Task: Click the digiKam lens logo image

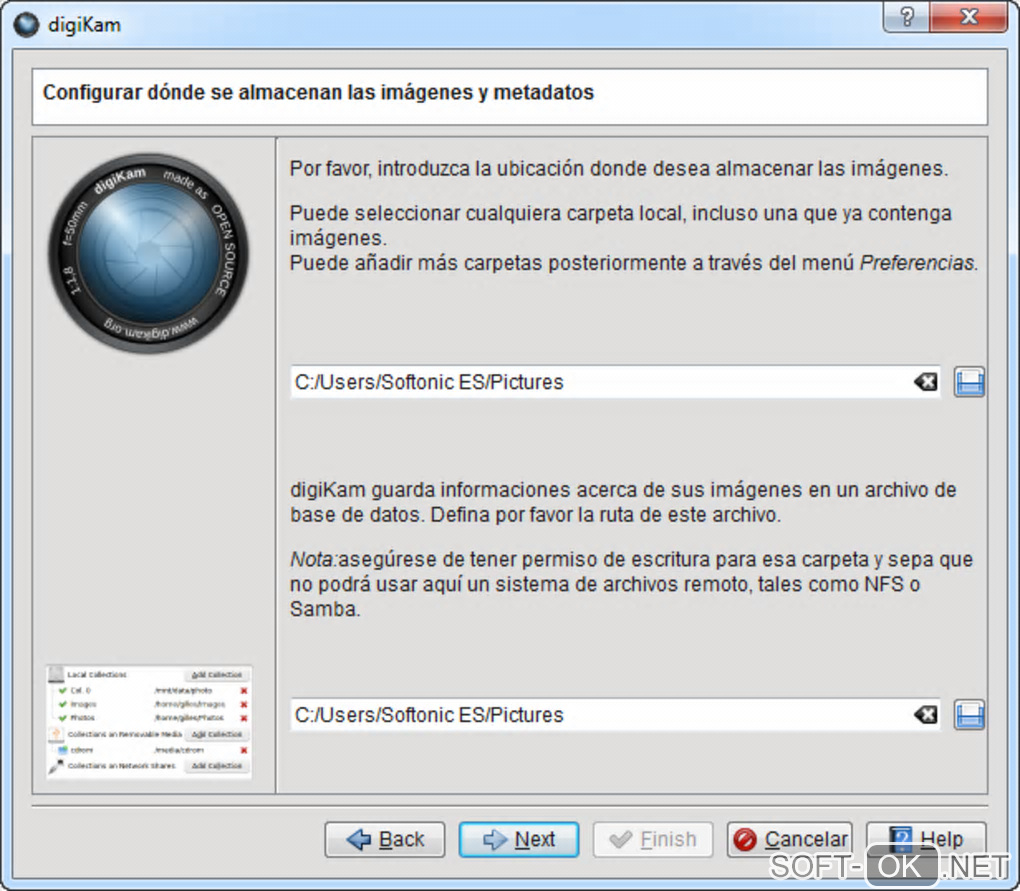Action: click(148, 254)
